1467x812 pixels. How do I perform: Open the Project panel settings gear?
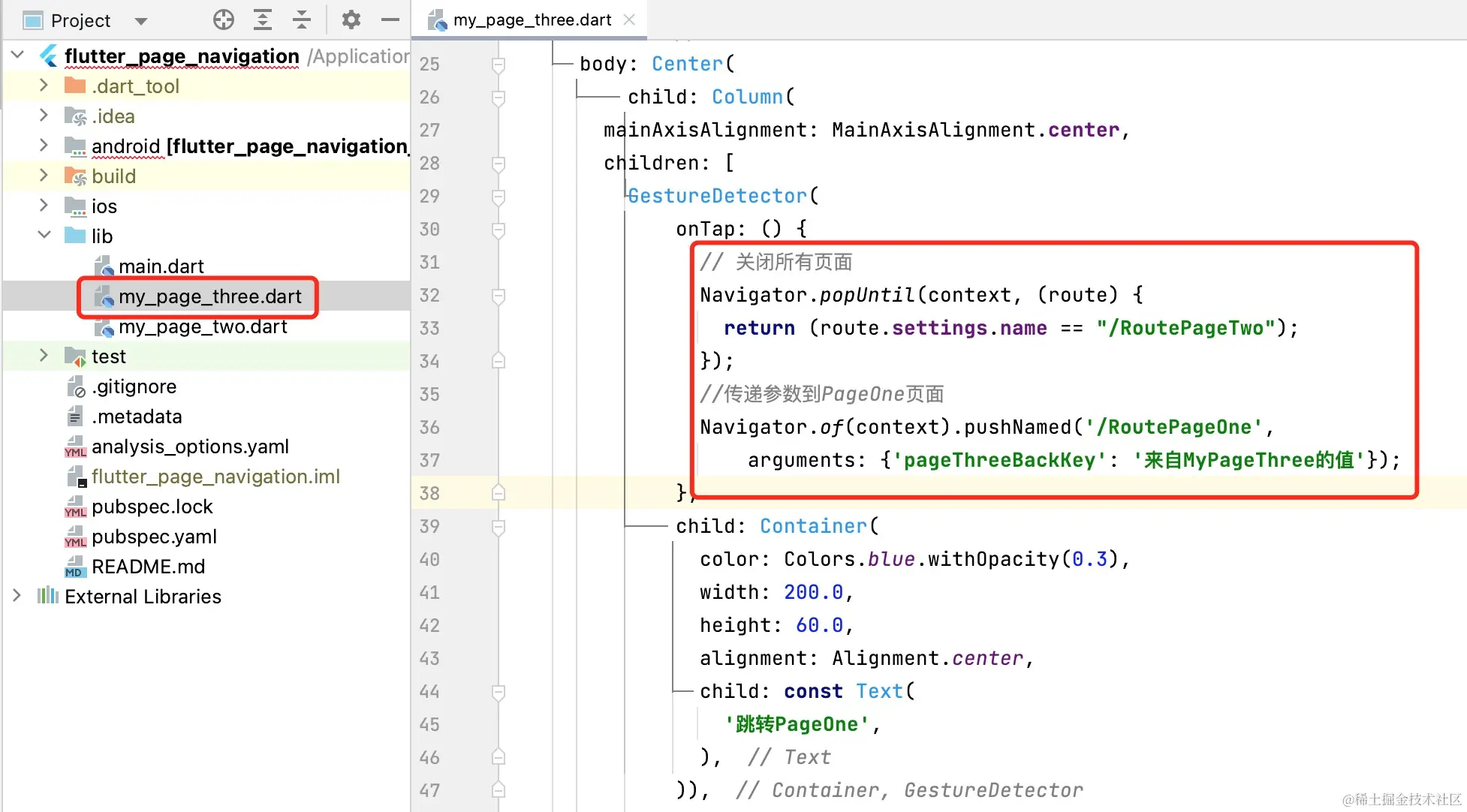pyautogui.click(x=351, y=20)
